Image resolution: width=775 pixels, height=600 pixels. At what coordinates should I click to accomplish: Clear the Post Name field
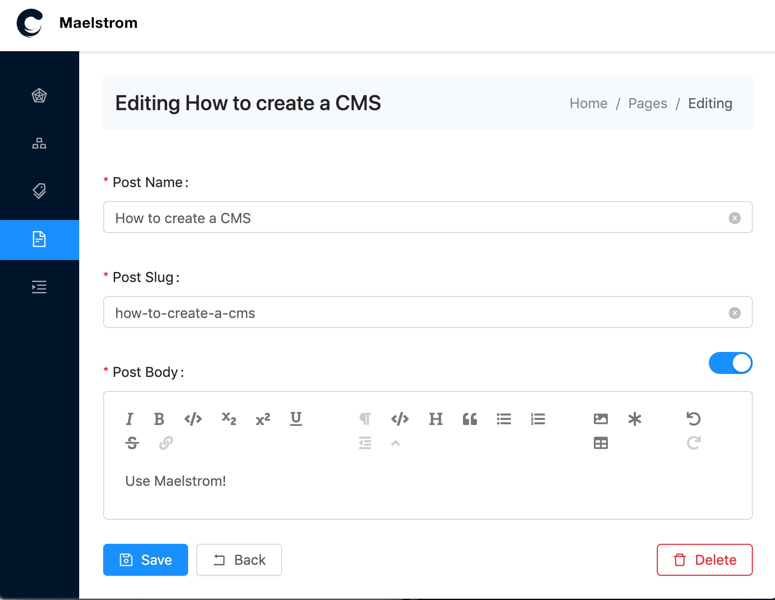(734, 218)
